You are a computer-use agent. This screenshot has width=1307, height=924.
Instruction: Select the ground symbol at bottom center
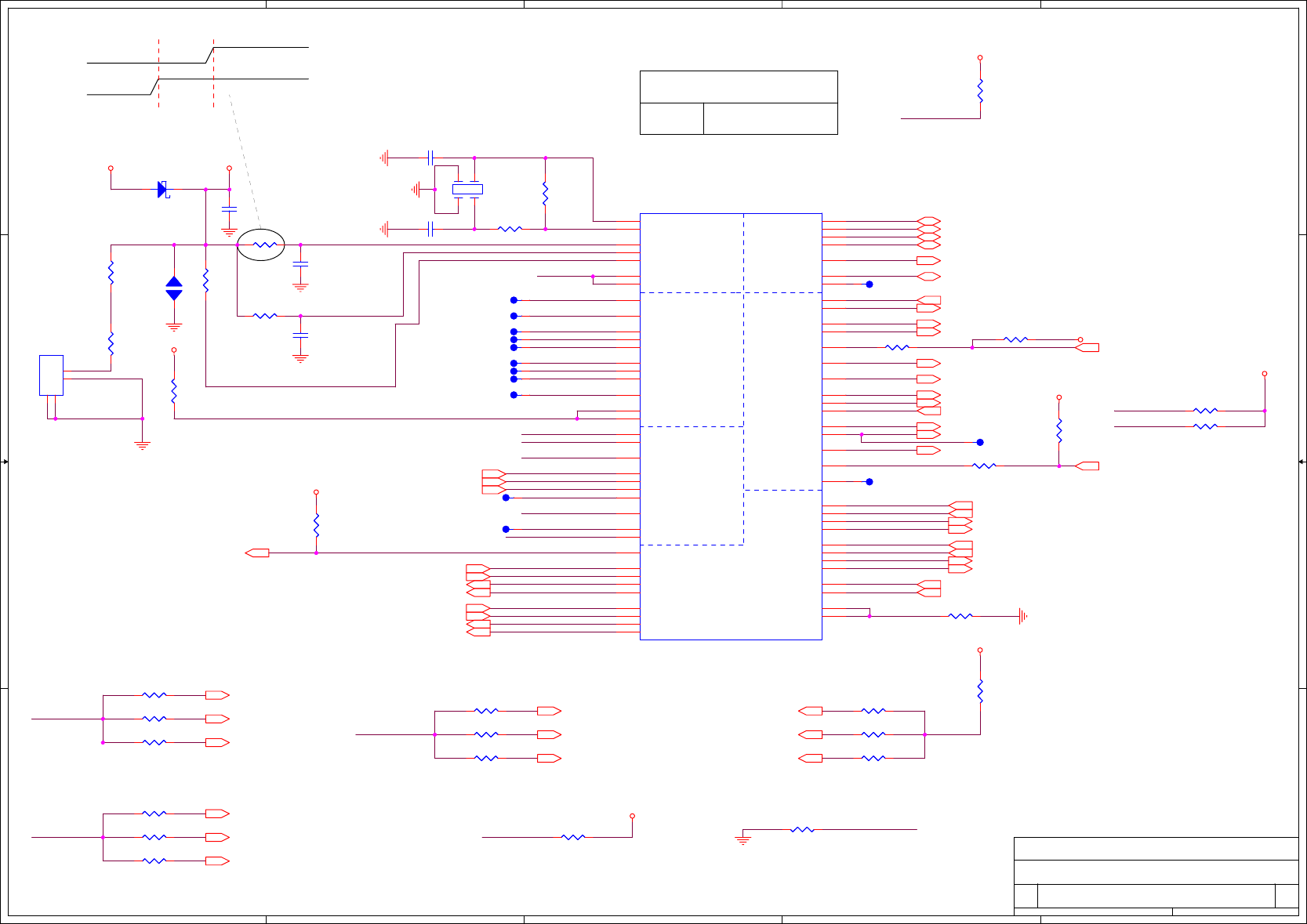[742, 840]
